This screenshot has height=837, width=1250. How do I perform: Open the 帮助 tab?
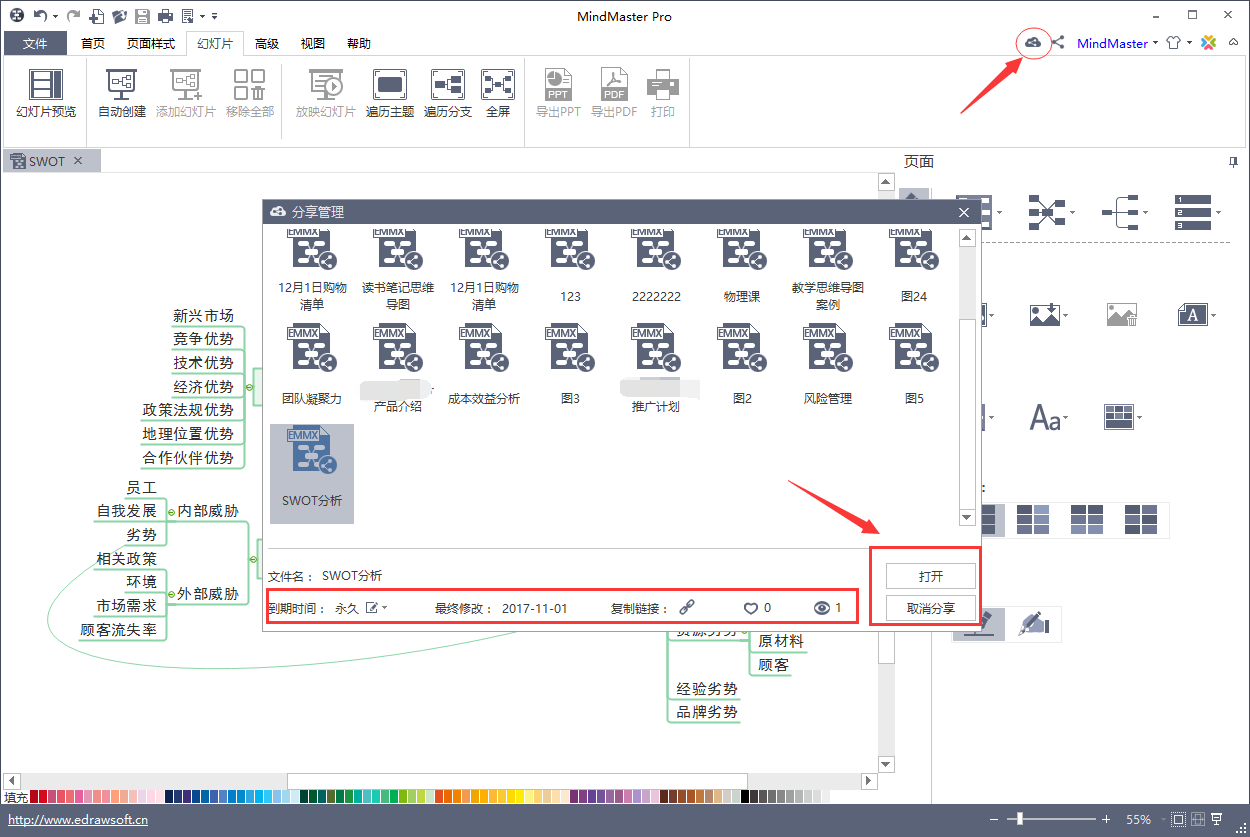pyautogui.click(x=359, y=43)
